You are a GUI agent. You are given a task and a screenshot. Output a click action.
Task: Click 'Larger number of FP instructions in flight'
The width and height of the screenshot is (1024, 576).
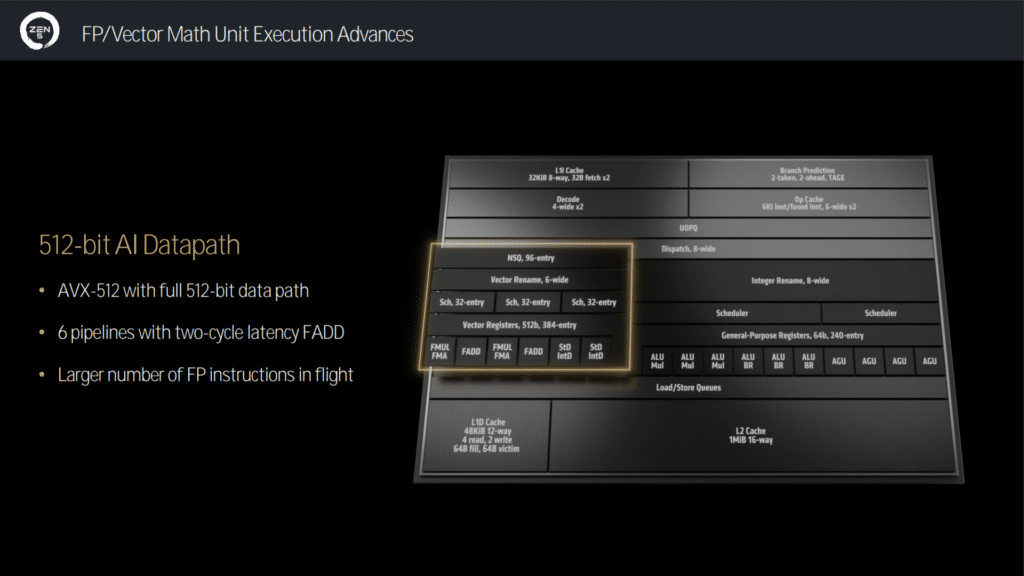point(205,375)
